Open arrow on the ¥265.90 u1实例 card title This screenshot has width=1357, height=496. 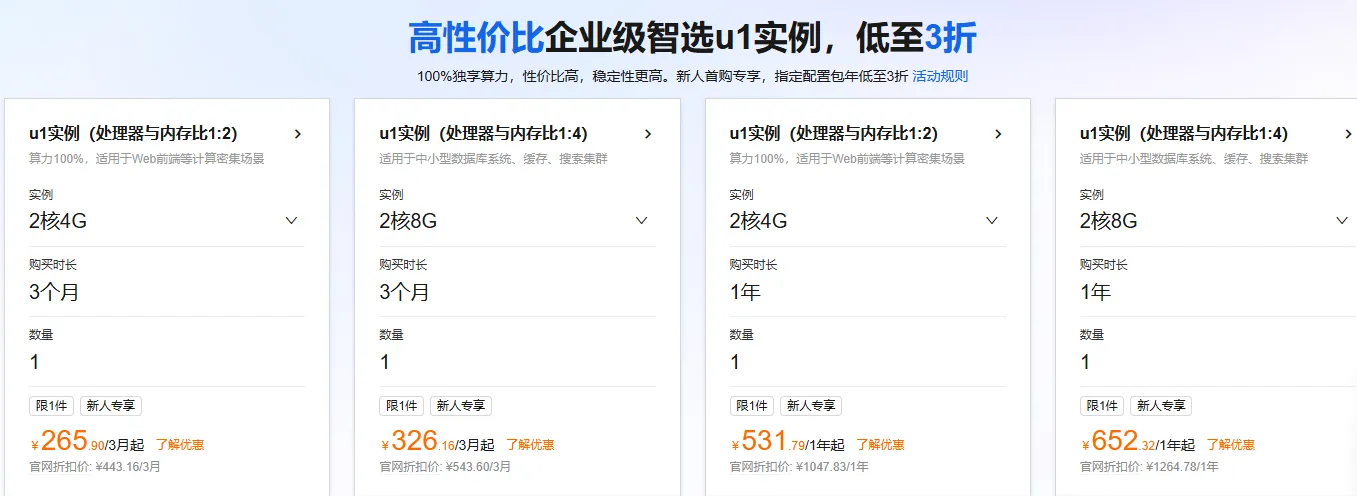[297, 134]
